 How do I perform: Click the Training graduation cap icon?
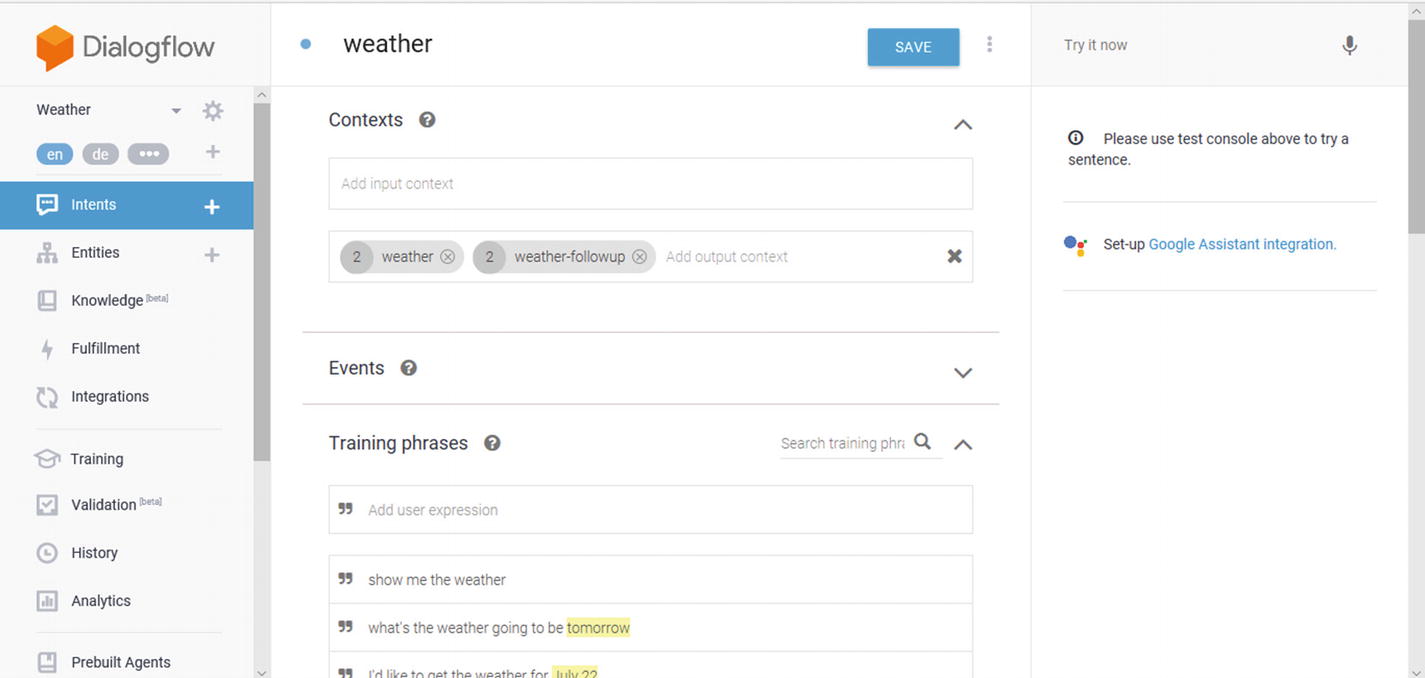pyautogui.click(x=47, y=459)
